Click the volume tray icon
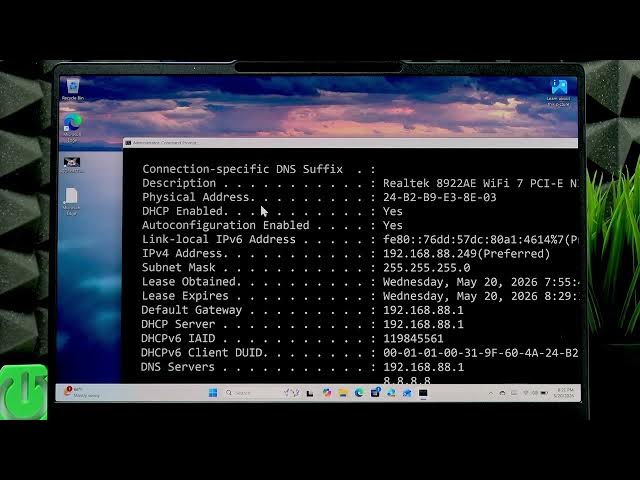 click(534, 393)
